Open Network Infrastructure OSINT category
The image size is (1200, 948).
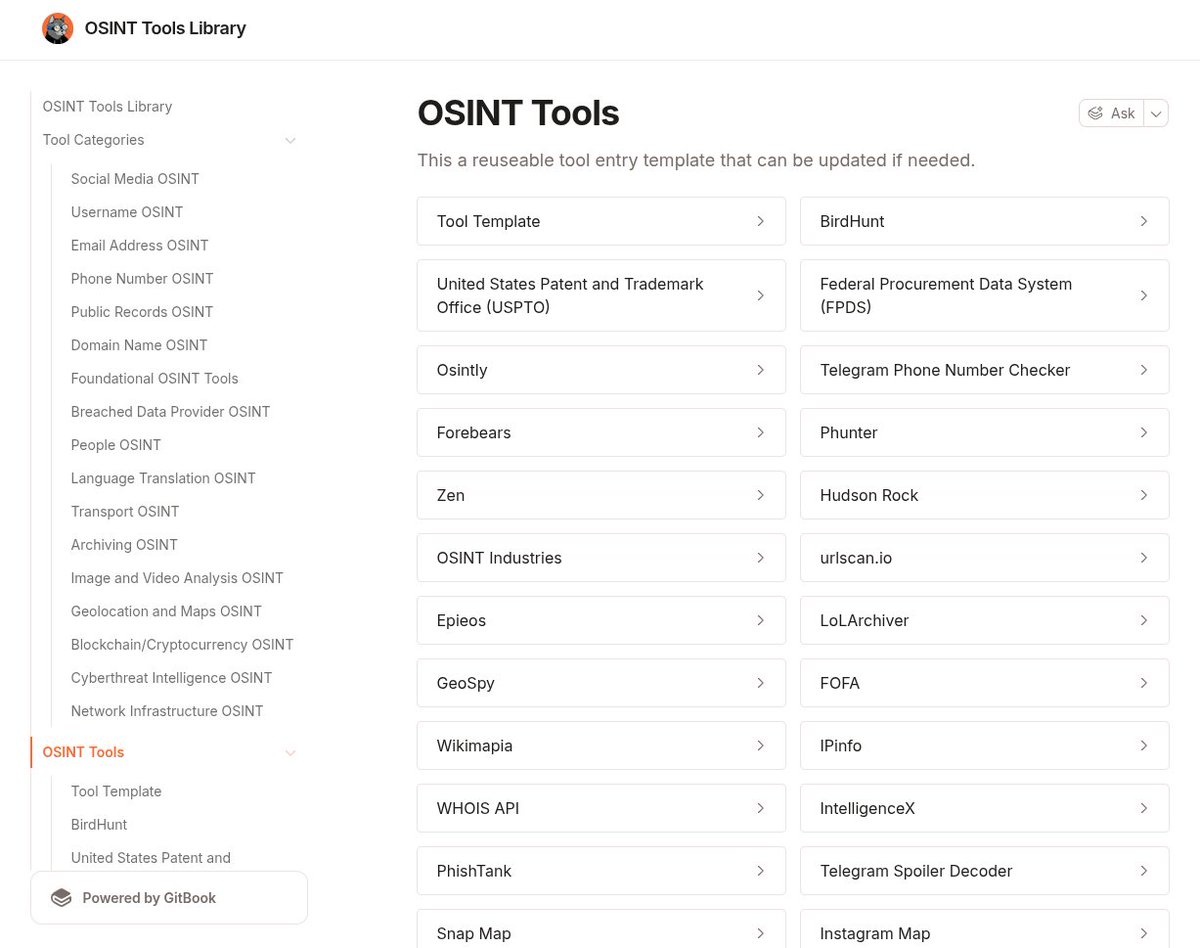(167, 711)
